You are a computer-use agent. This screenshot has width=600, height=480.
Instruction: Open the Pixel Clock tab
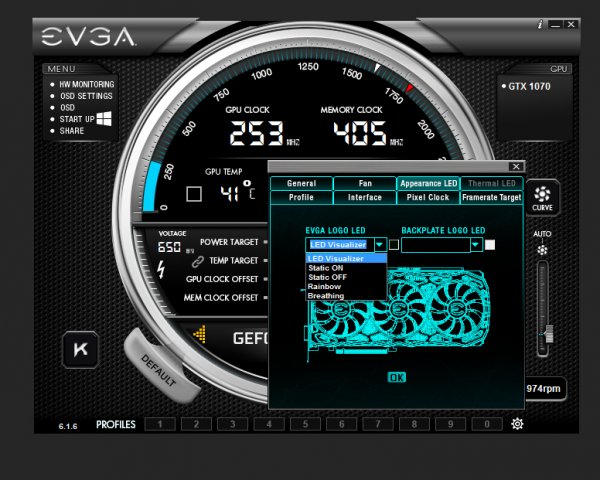click(429, 197)
